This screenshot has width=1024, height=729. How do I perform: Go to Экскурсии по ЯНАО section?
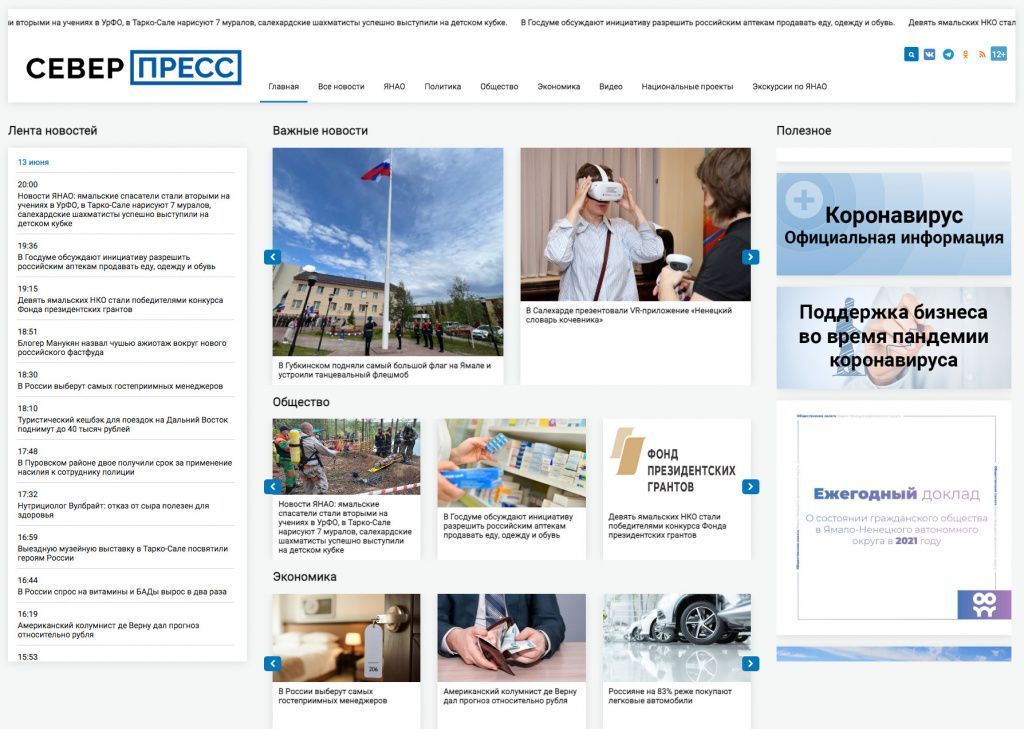(789, 87)
